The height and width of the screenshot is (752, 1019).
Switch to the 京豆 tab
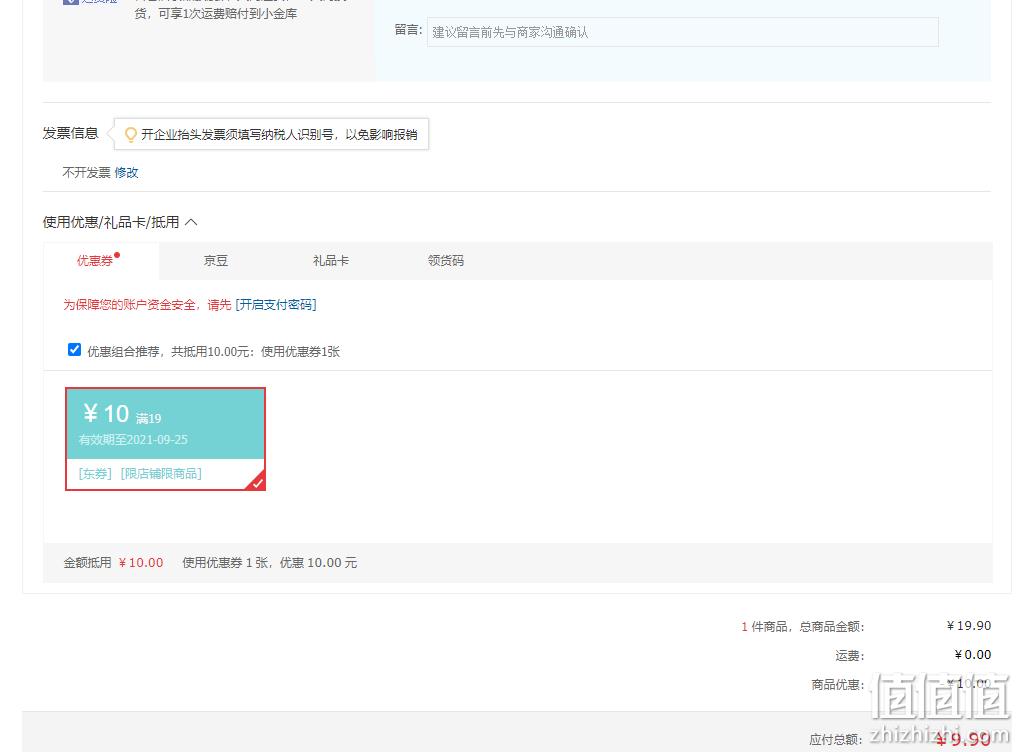(x=216, y=261)
